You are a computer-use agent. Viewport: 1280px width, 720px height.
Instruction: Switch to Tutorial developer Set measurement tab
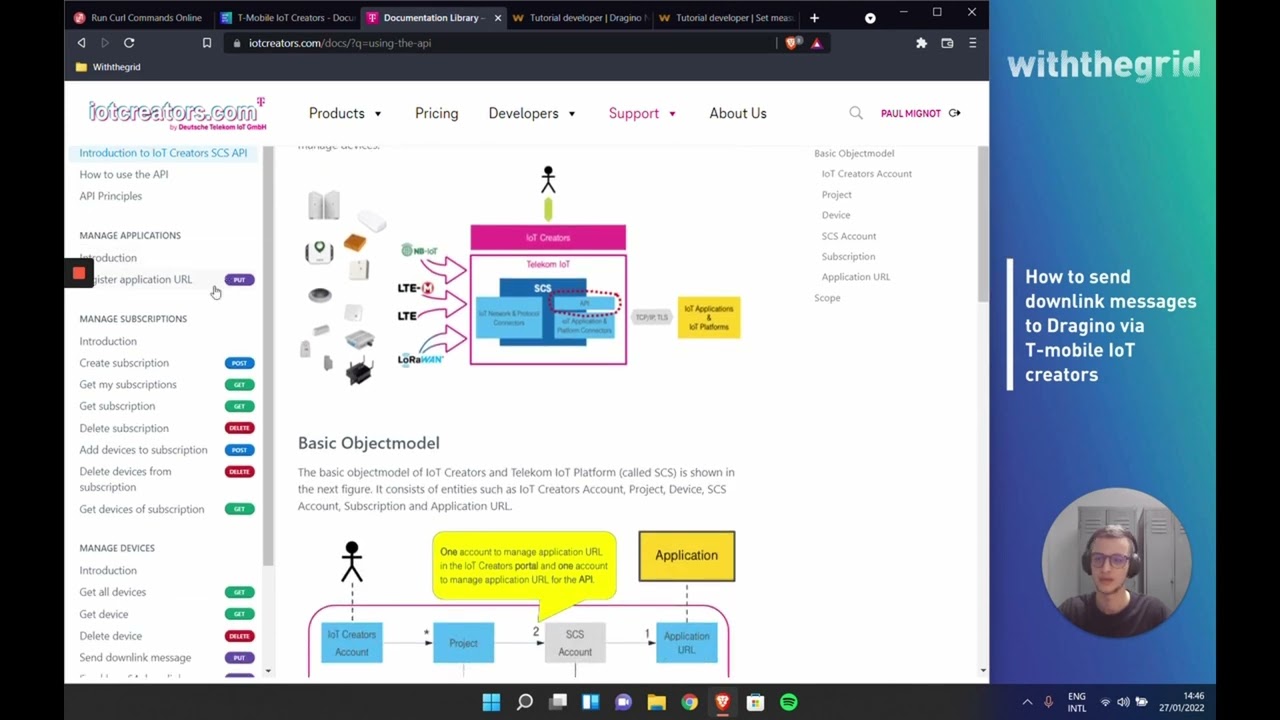[x=726, y=18]
